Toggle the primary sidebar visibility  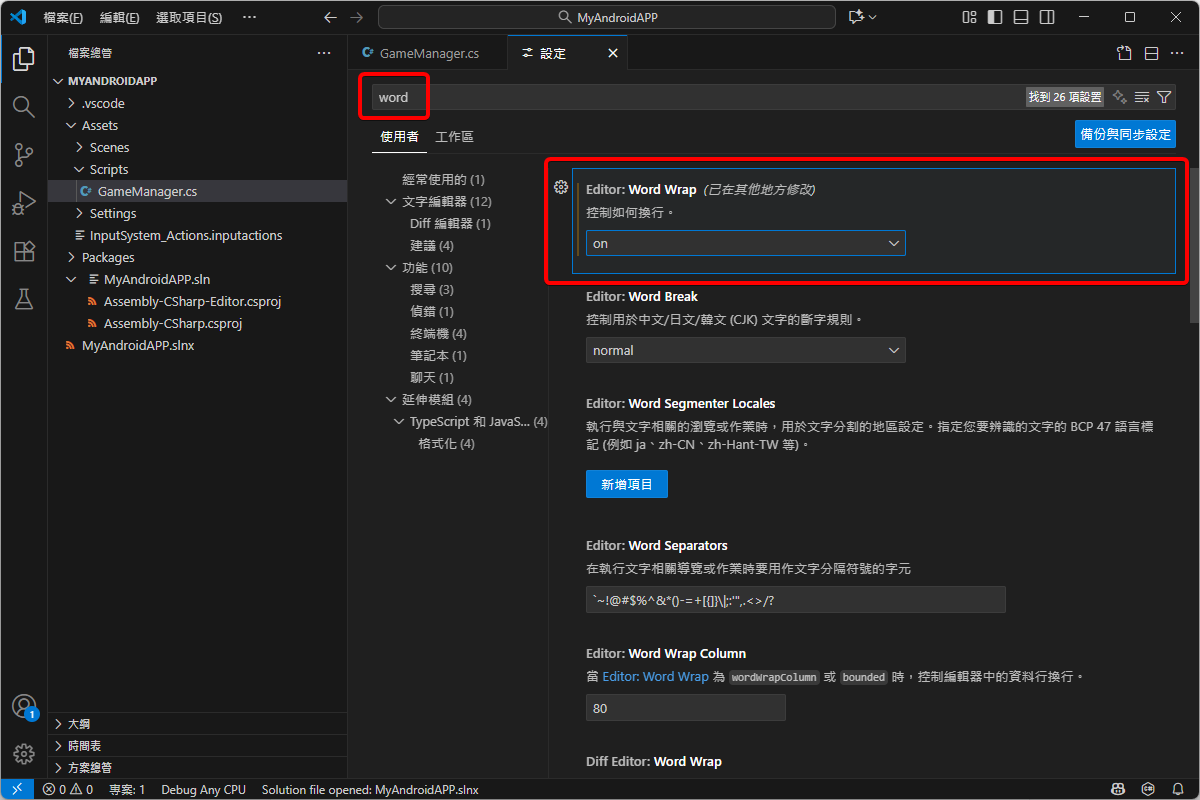tap(994, 17)
